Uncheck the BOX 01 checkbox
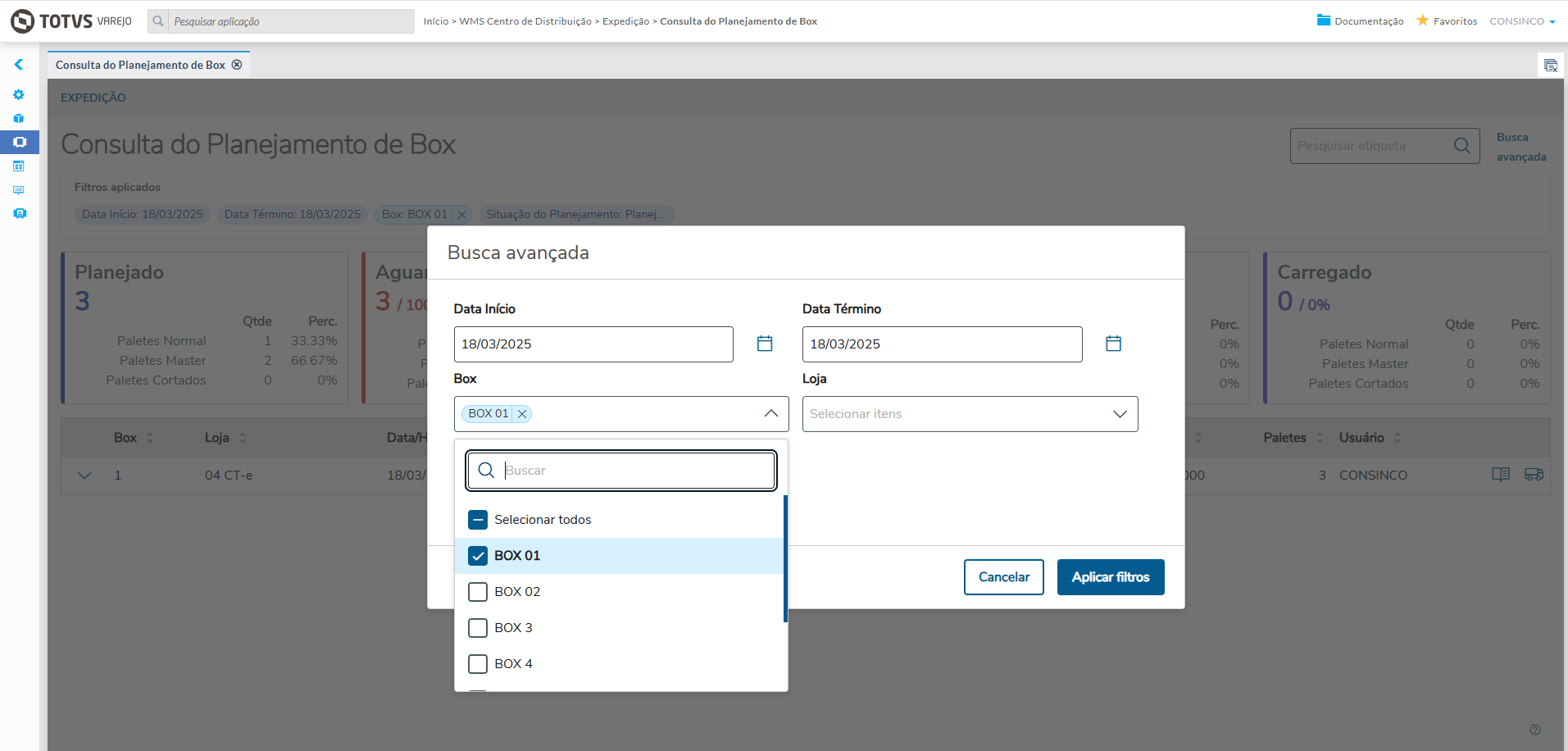The height and width of the screenshot is (751, 1568). [x=478, y=556]
